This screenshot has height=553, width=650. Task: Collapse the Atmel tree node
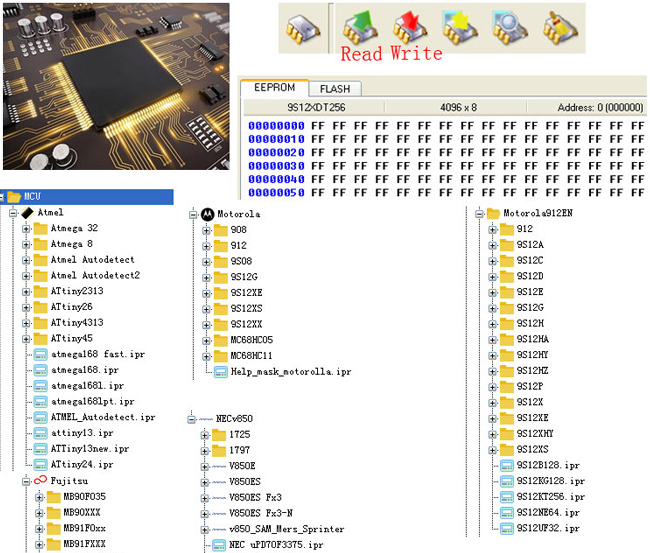tap(13, 213)
